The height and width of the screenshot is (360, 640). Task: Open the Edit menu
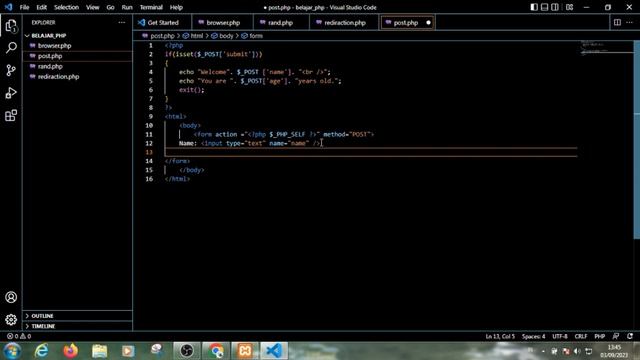(41, 7)
